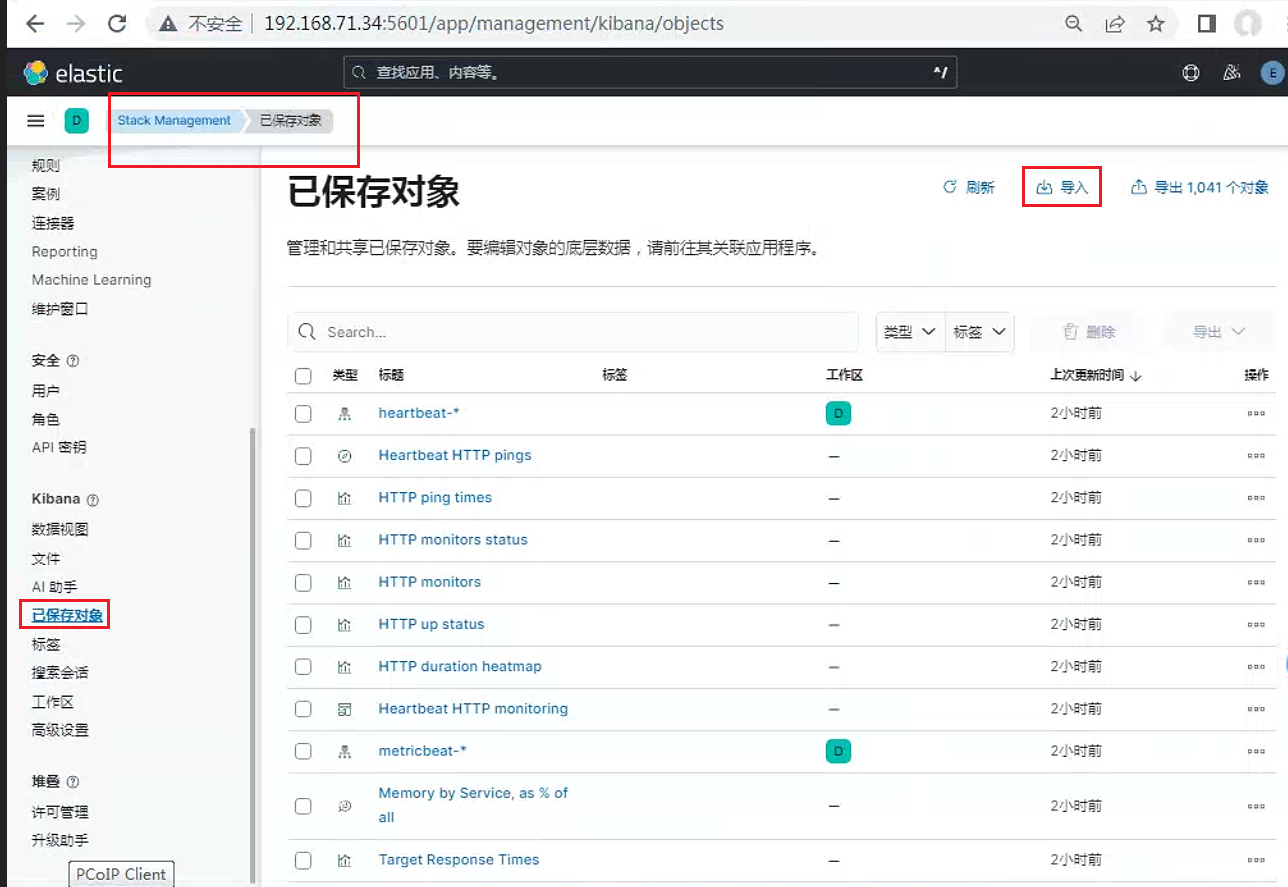This screenshot has width=1288, height=887.
Task: Click the green D workspace avatar
Action: pyautogui.click(x=76, y=121)
